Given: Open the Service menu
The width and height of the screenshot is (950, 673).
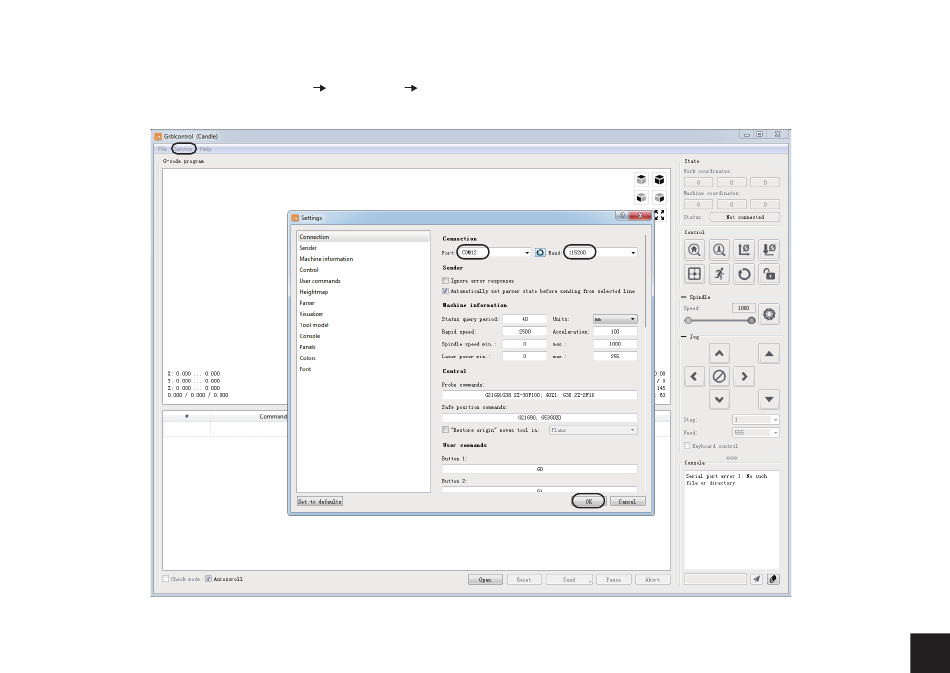Looking at the screenshot, I should point(183,148).
